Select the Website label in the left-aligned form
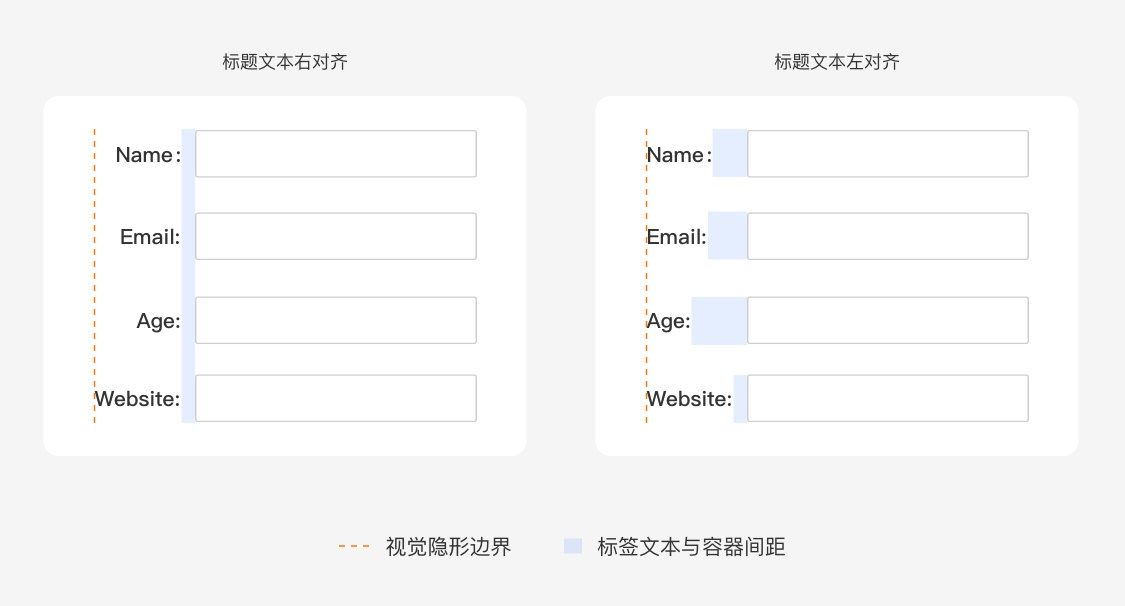 (x=689, y=398)
